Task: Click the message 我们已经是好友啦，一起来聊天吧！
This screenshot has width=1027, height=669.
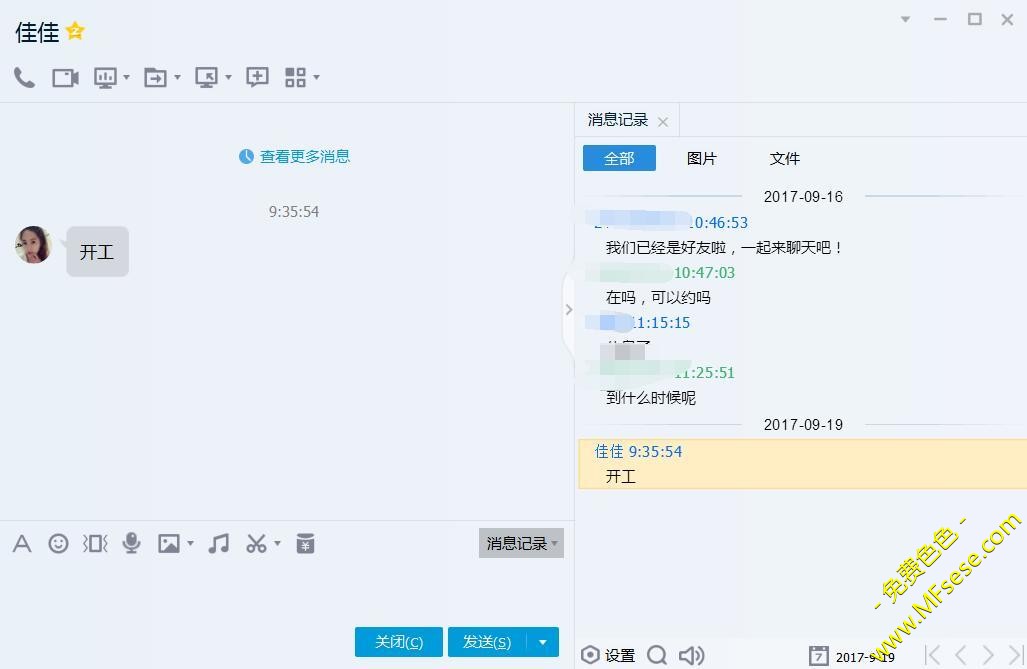Action: (724, 248)
